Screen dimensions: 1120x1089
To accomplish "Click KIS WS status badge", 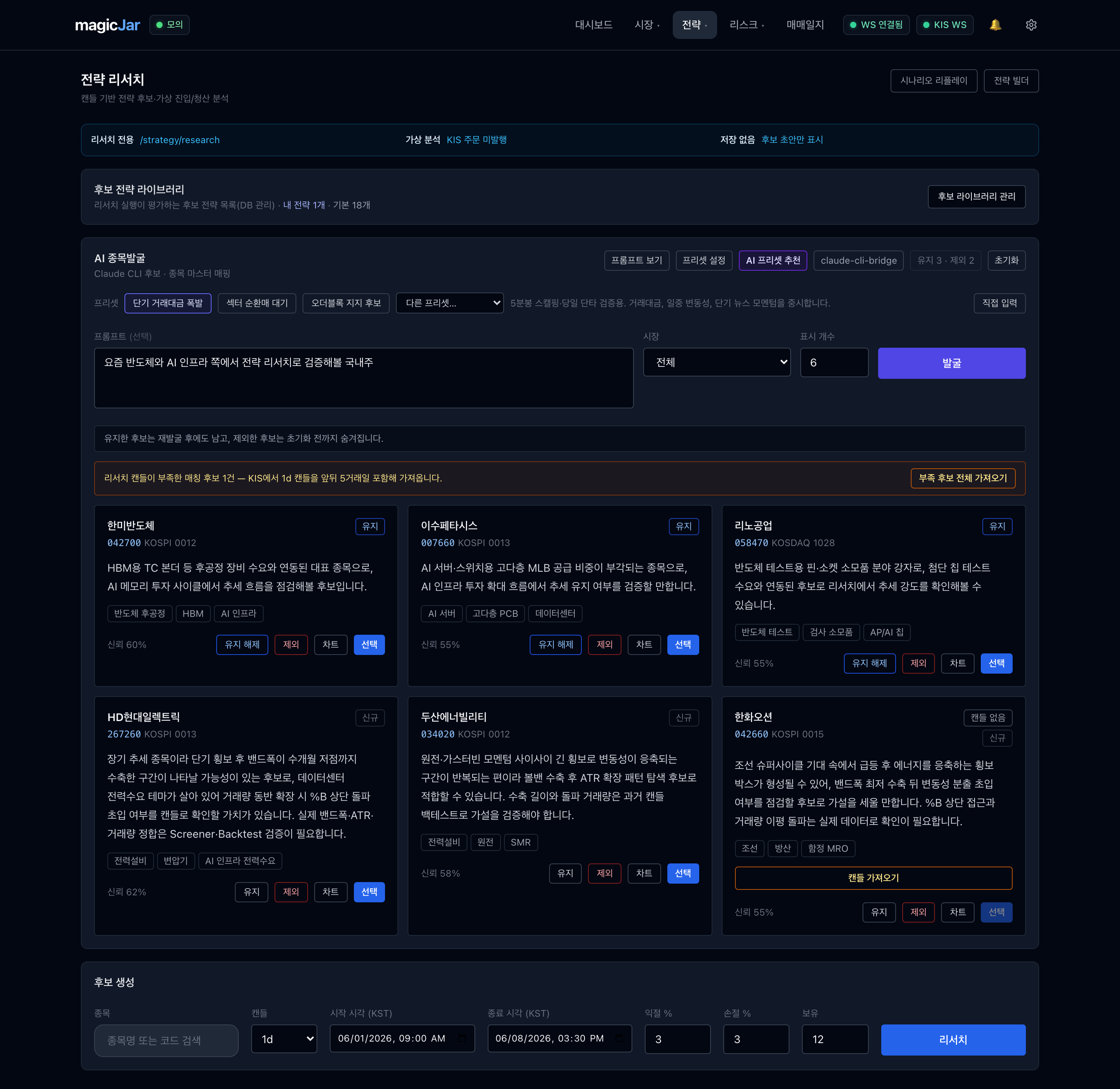I will tap(944, 25).
